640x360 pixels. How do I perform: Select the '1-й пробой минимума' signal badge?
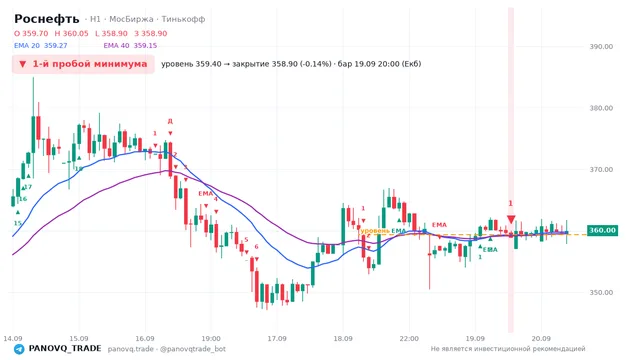(x=83, y=64)
